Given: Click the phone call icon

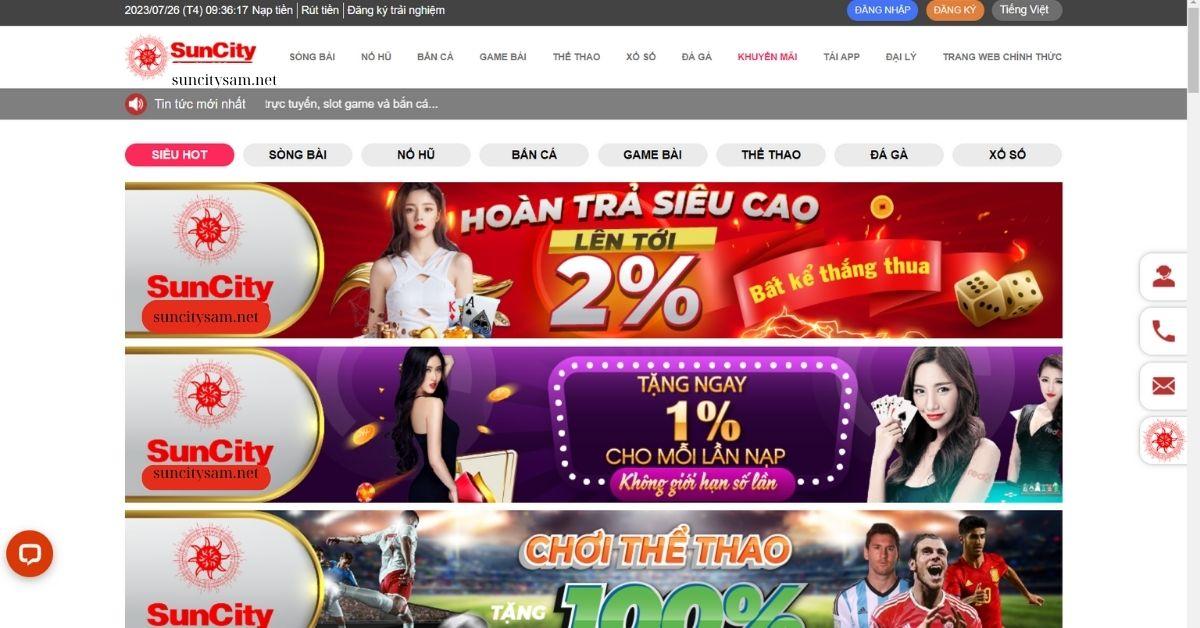Looking at the screenshot, I should click(x=1164, y=331).
